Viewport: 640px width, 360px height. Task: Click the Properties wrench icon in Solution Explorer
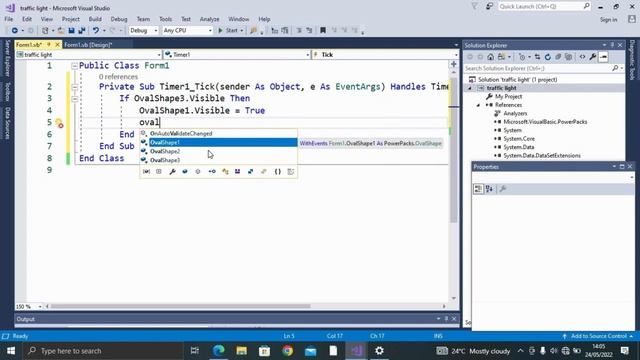click(x=593, y=57)
